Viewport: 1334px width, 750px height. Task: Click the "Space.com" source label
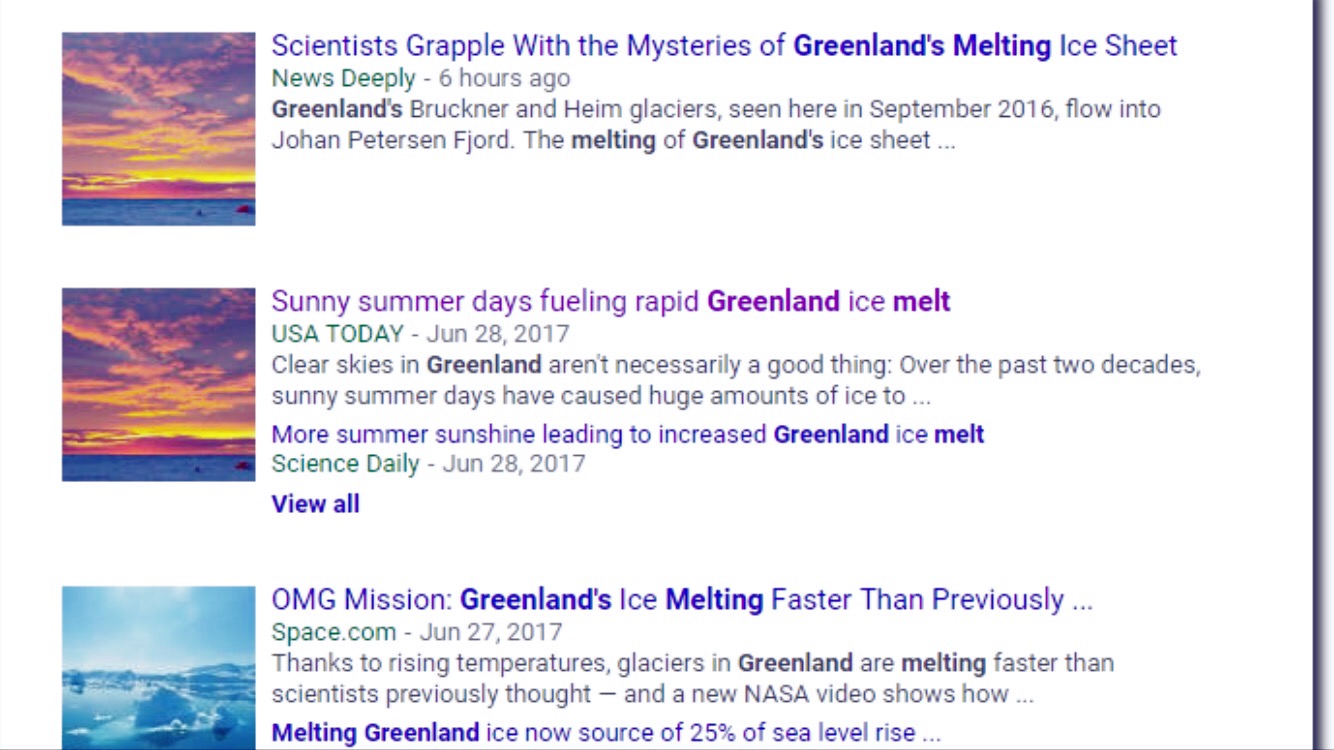pos(333,632)
